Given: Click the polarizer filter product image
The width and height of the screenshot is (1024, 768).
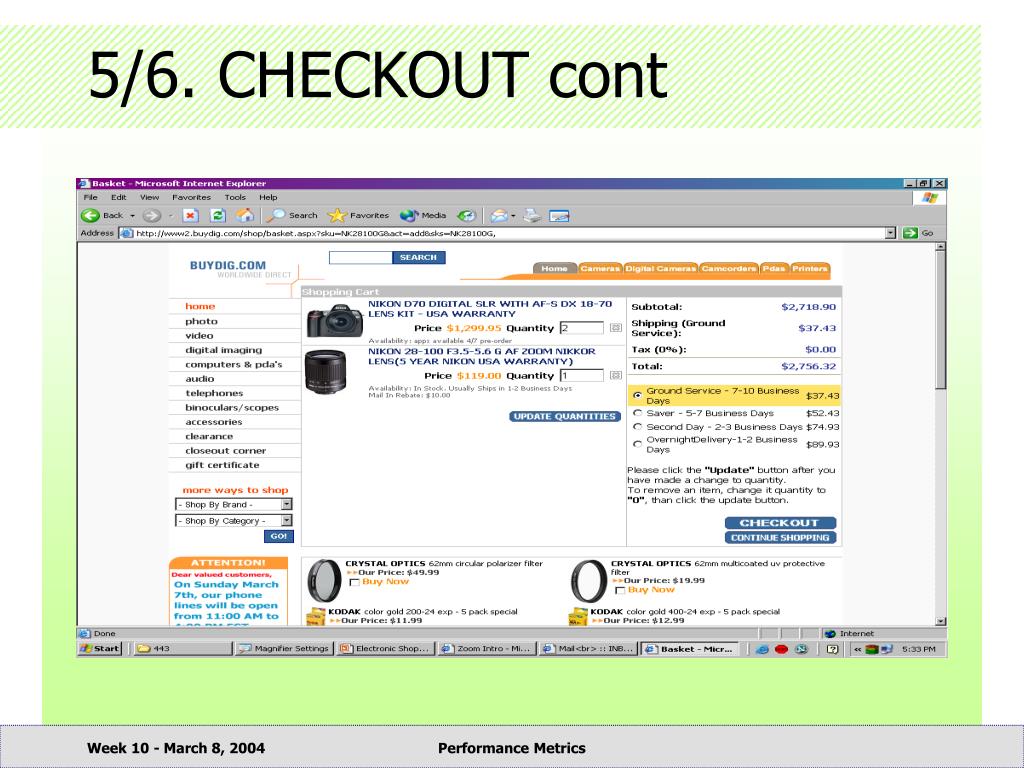Looking at the screenshot, I should [x=325, y=581].
